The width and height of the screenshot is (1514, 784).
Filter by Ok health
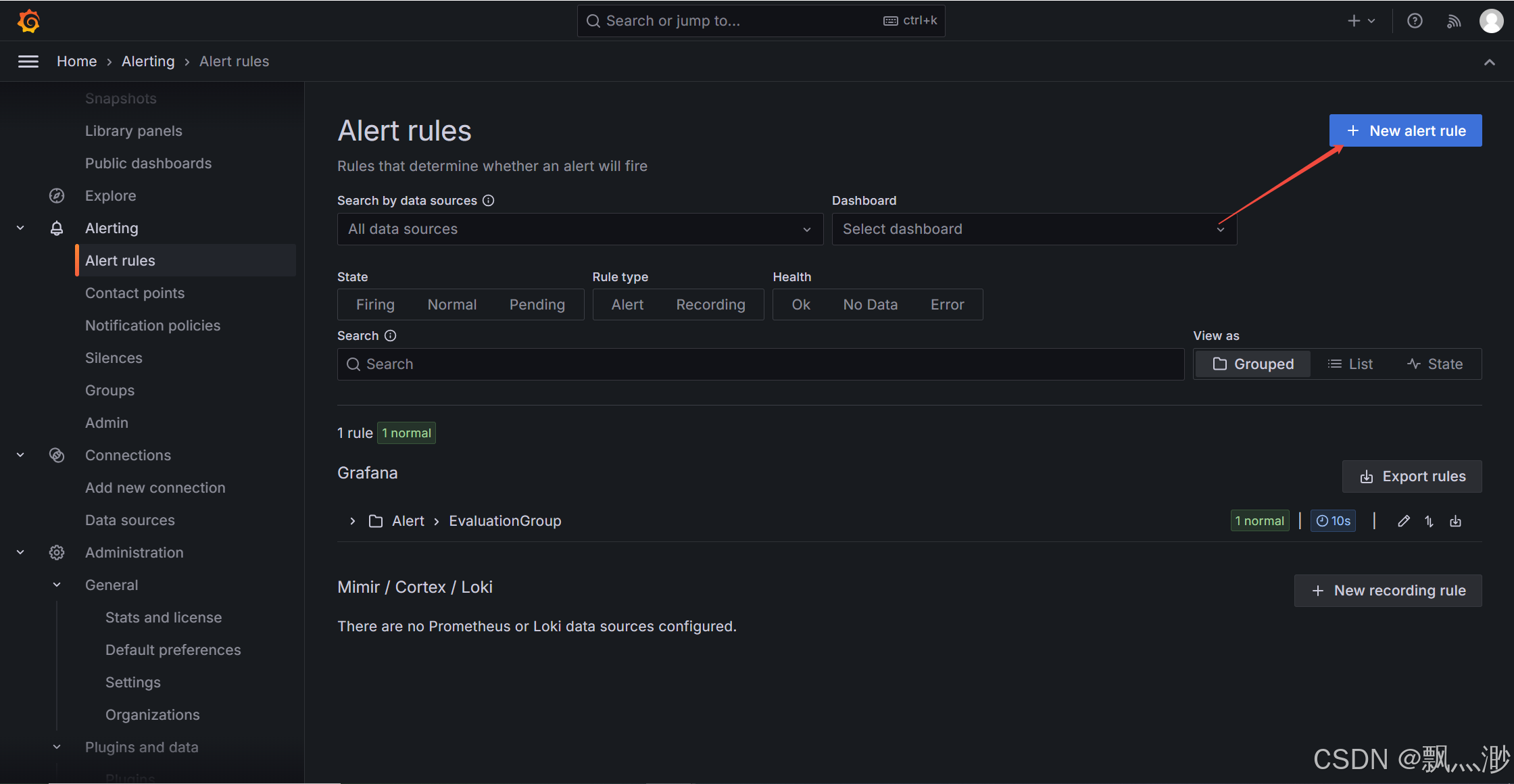tap(801, 305)
